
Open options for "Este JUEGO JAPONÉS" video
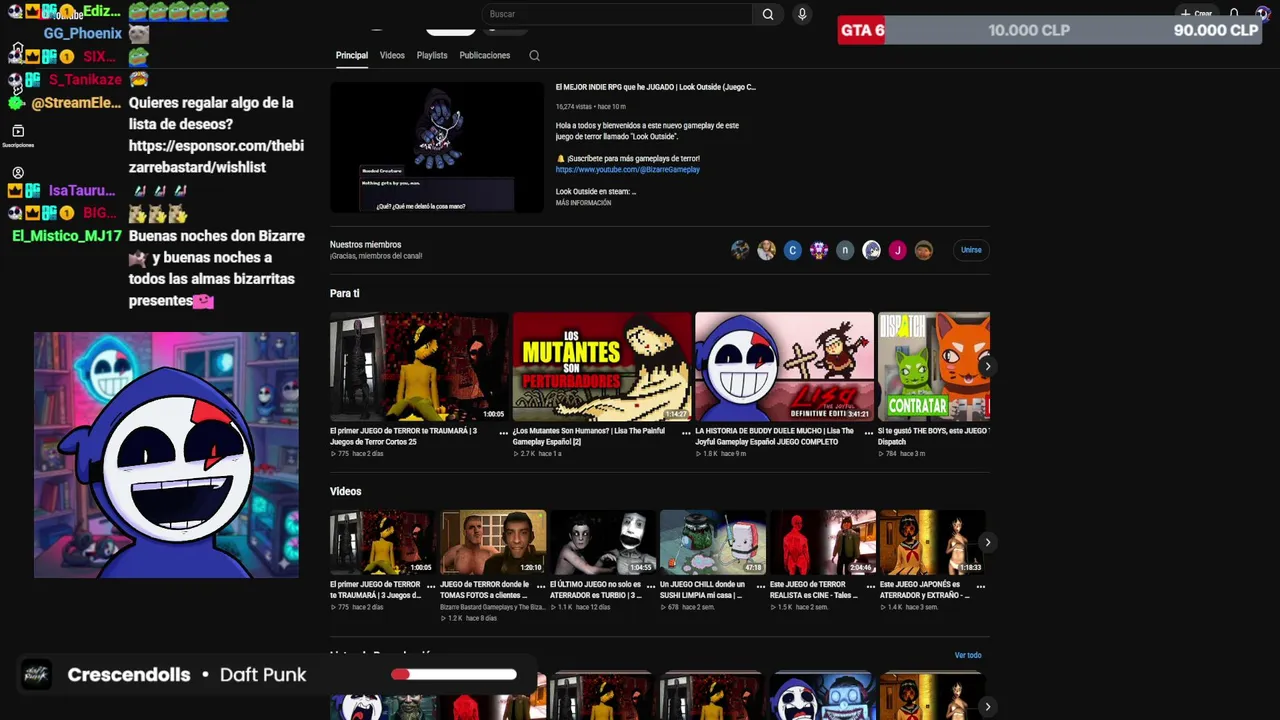click(980, 586)
